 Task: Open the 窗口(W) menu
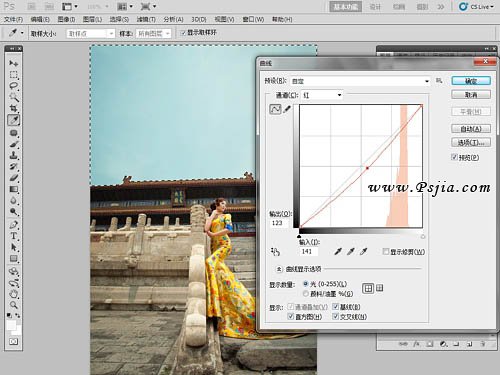point(253,19)
